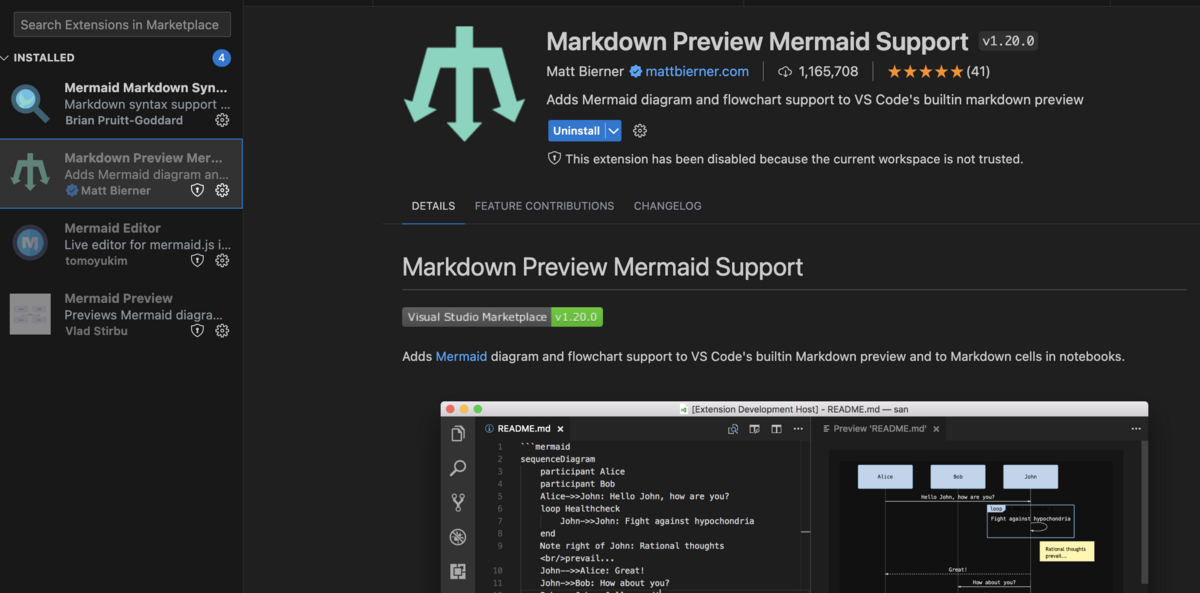The image size is (1200, 593).
Task: Click the Uninstall button
Action: 576,131
